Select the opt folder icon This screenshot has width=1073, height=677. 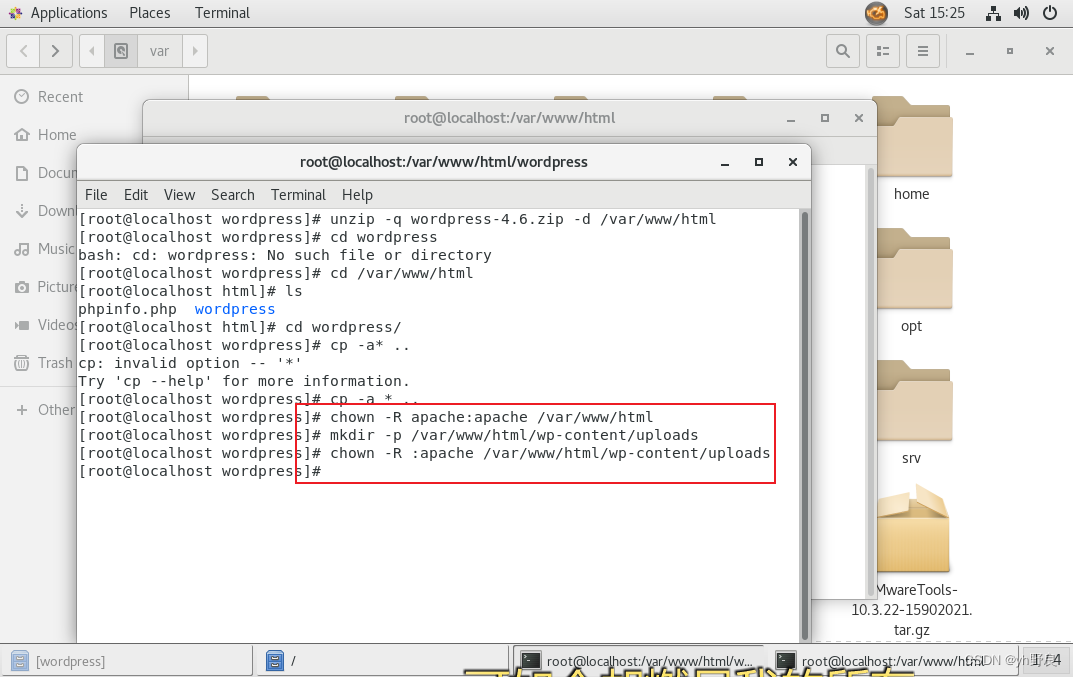913,269
